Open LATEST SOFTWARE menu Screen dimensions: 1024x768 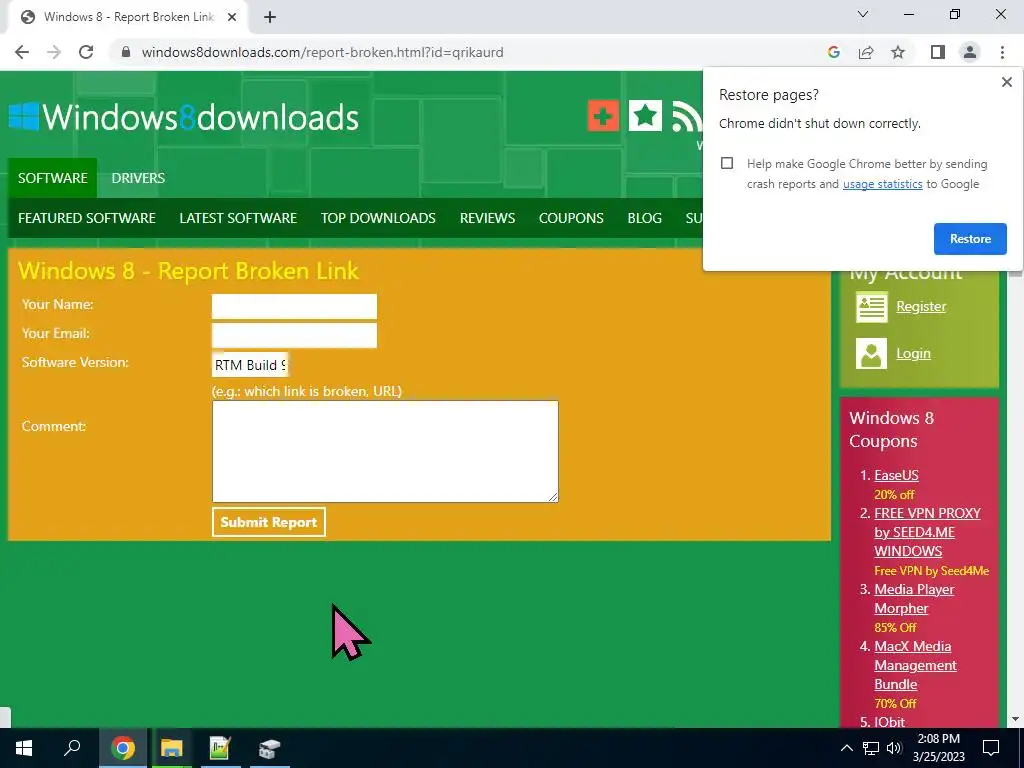point(238,218)
